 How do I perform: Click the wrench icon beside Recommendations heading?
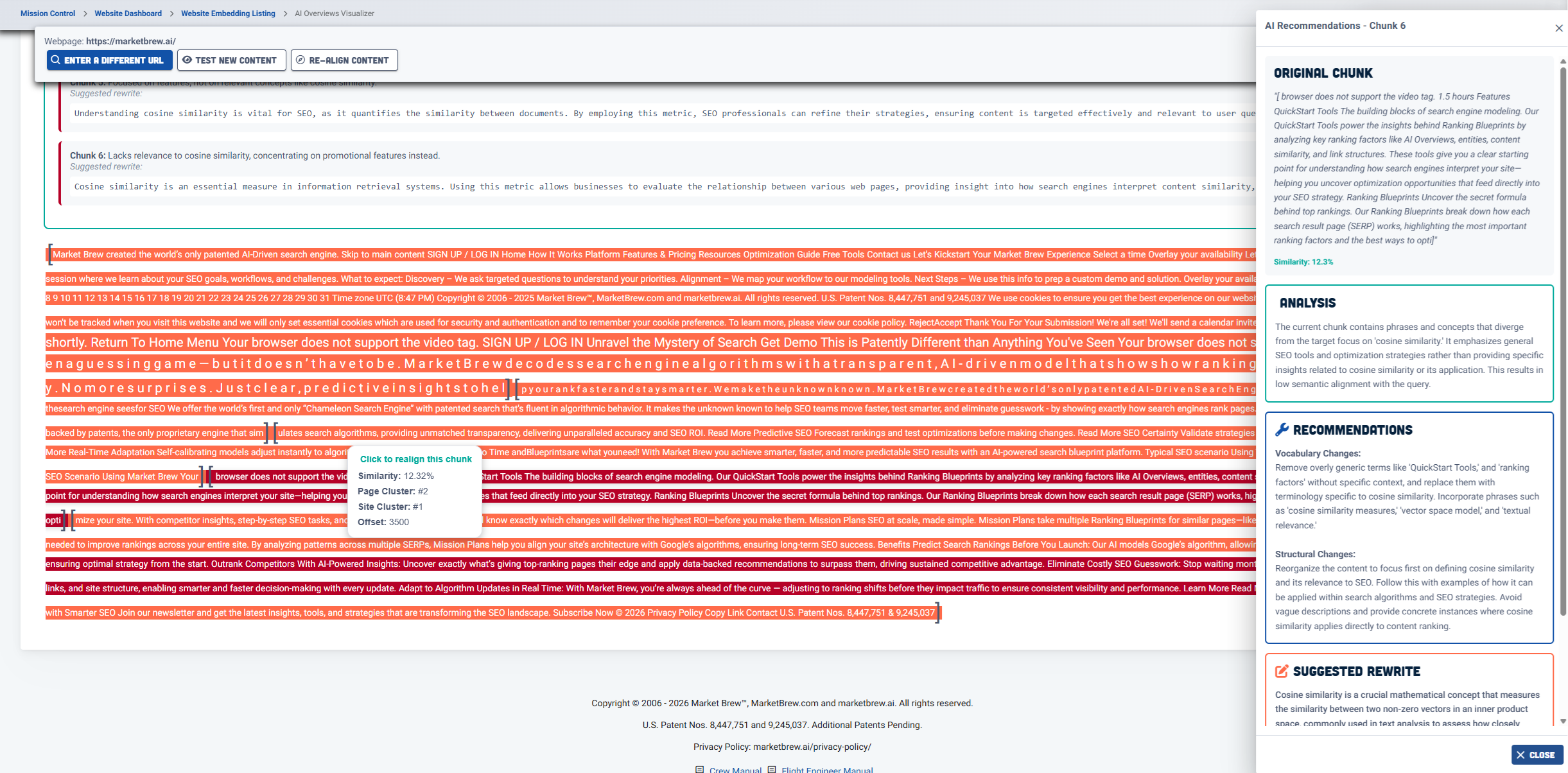click(1282, 430)
